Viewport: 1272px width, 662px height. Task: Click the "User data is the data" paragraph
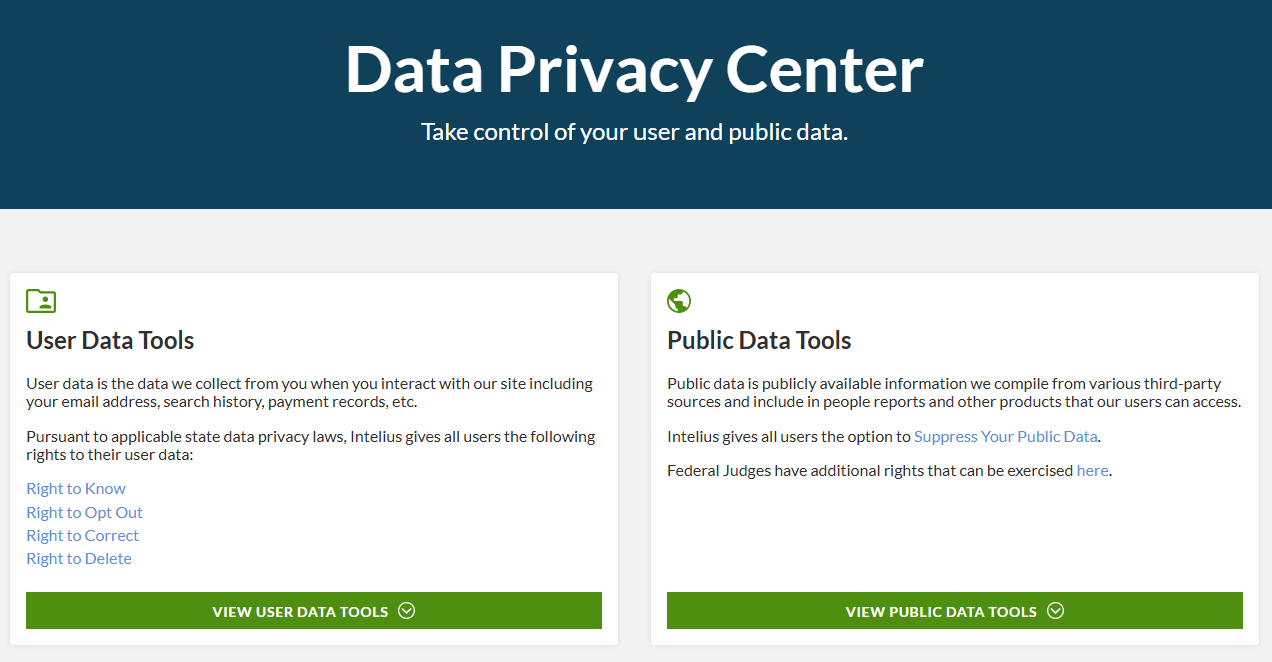(309, 392)
